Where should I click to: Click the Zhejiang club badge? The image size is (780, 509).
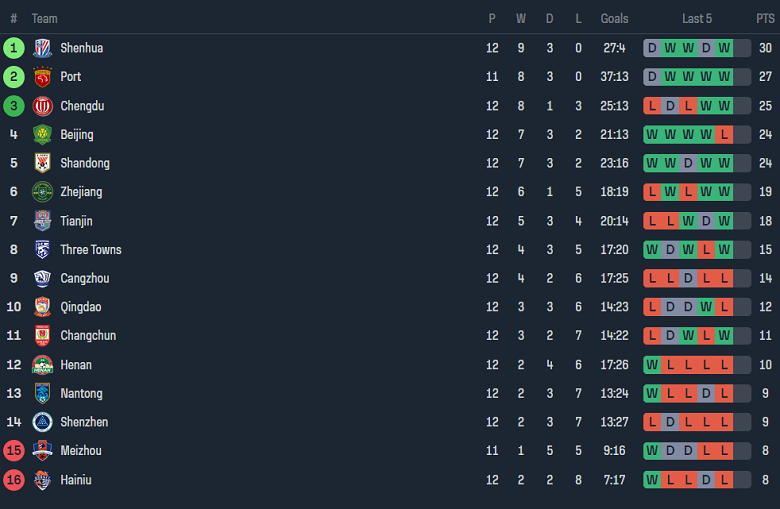42,192
